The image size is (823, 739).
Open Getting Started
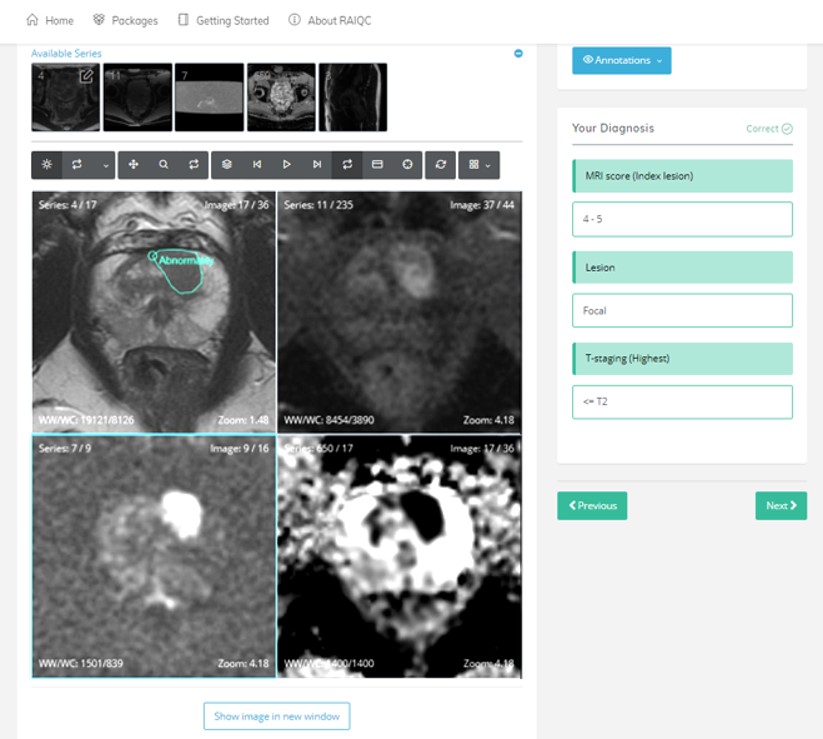pyautogui.click(x=224, y=20)
